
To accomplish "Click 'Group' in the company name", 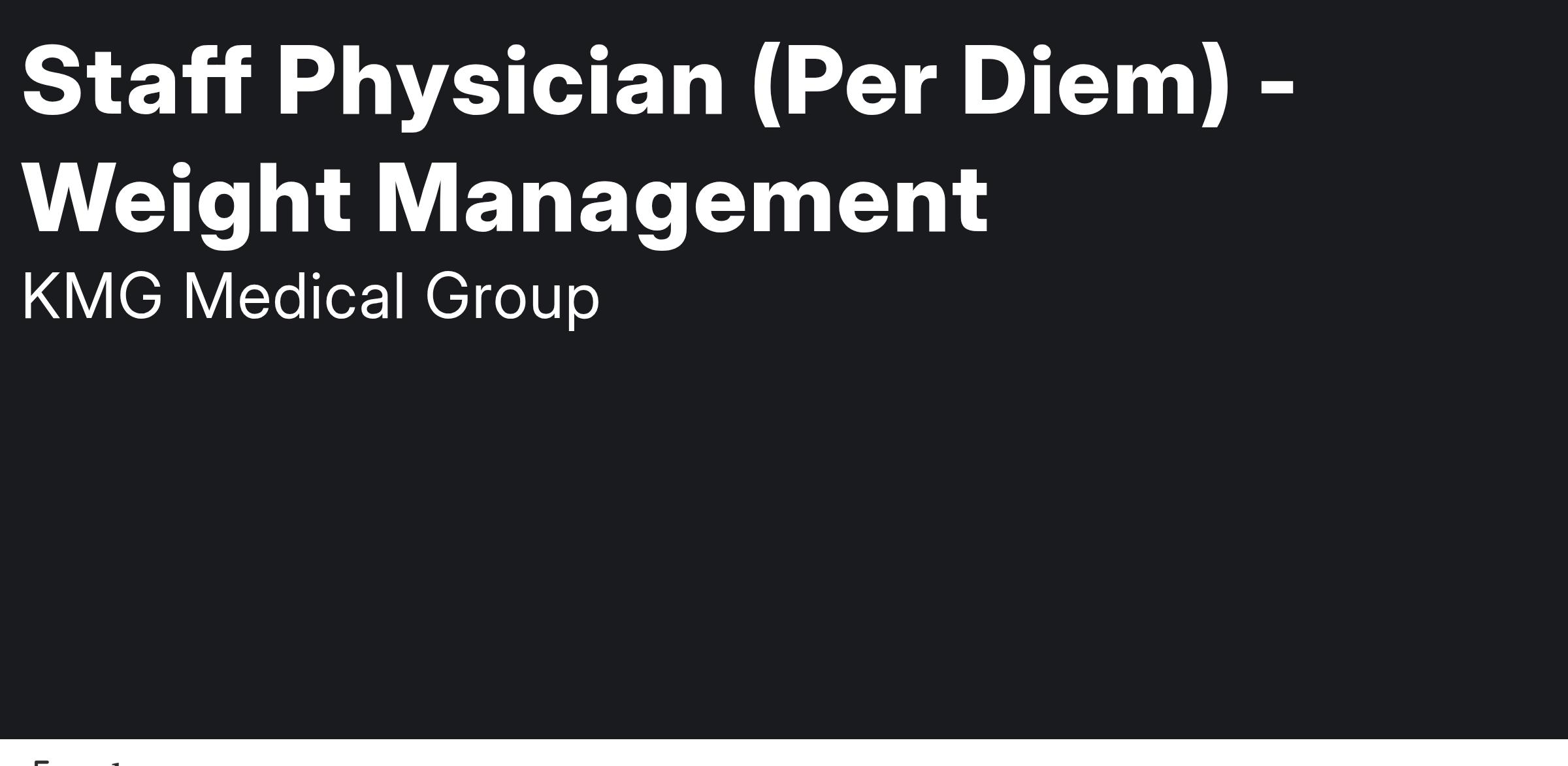I will pos(512,300).
